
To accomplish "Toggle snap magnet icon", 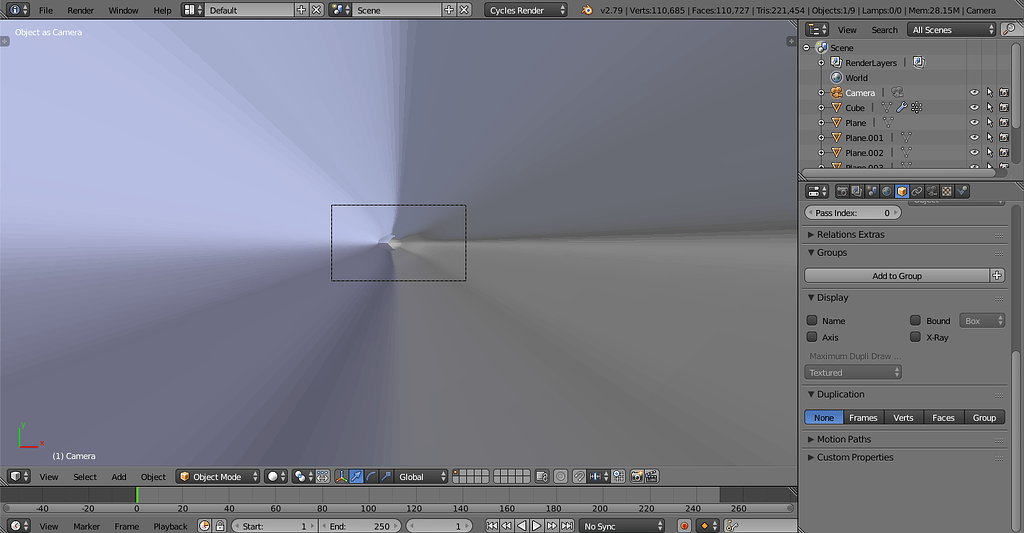I will pyautogui.click(x=579, y=477).
